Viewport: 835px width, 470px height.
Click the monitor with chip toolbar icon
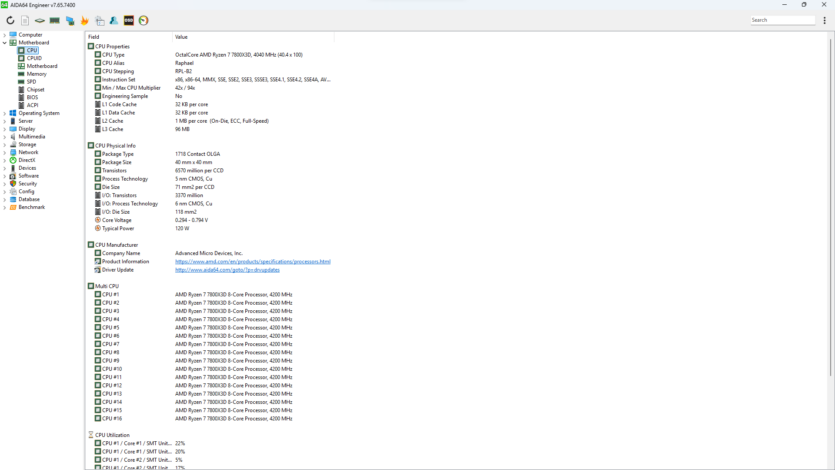(x=70, y=20)
